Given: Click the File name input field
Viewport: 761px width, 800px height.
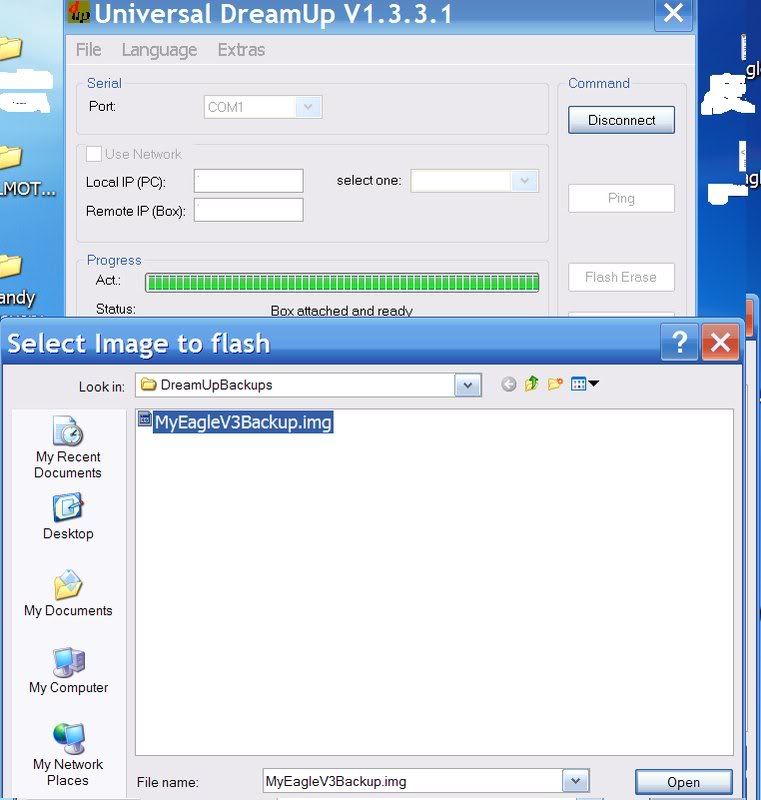Looking at the screenshot, I should (x=413, y=781).
